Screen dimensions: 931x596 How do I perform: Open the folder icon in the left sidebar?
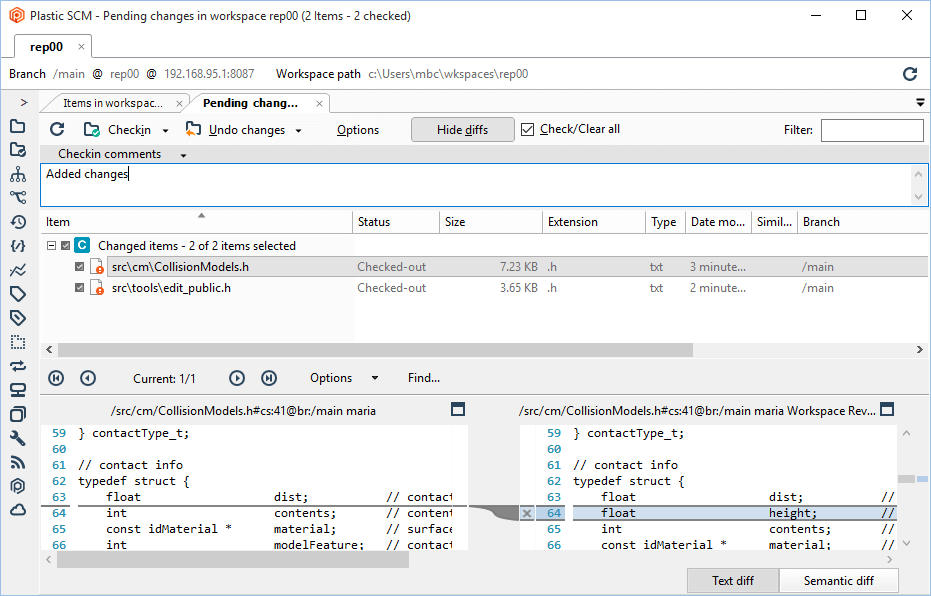click(x=18, y=126)
